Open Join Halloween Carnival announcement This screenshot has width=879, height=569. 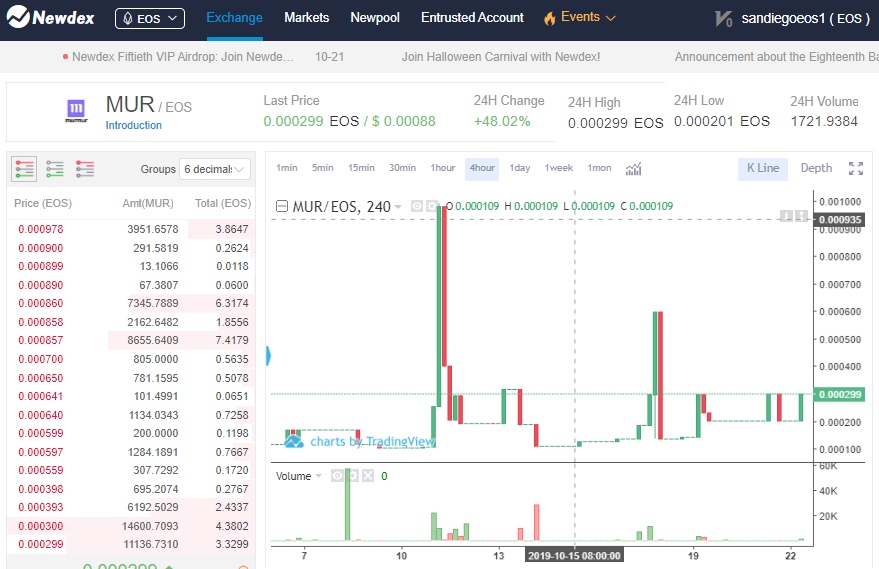(501, 57)
